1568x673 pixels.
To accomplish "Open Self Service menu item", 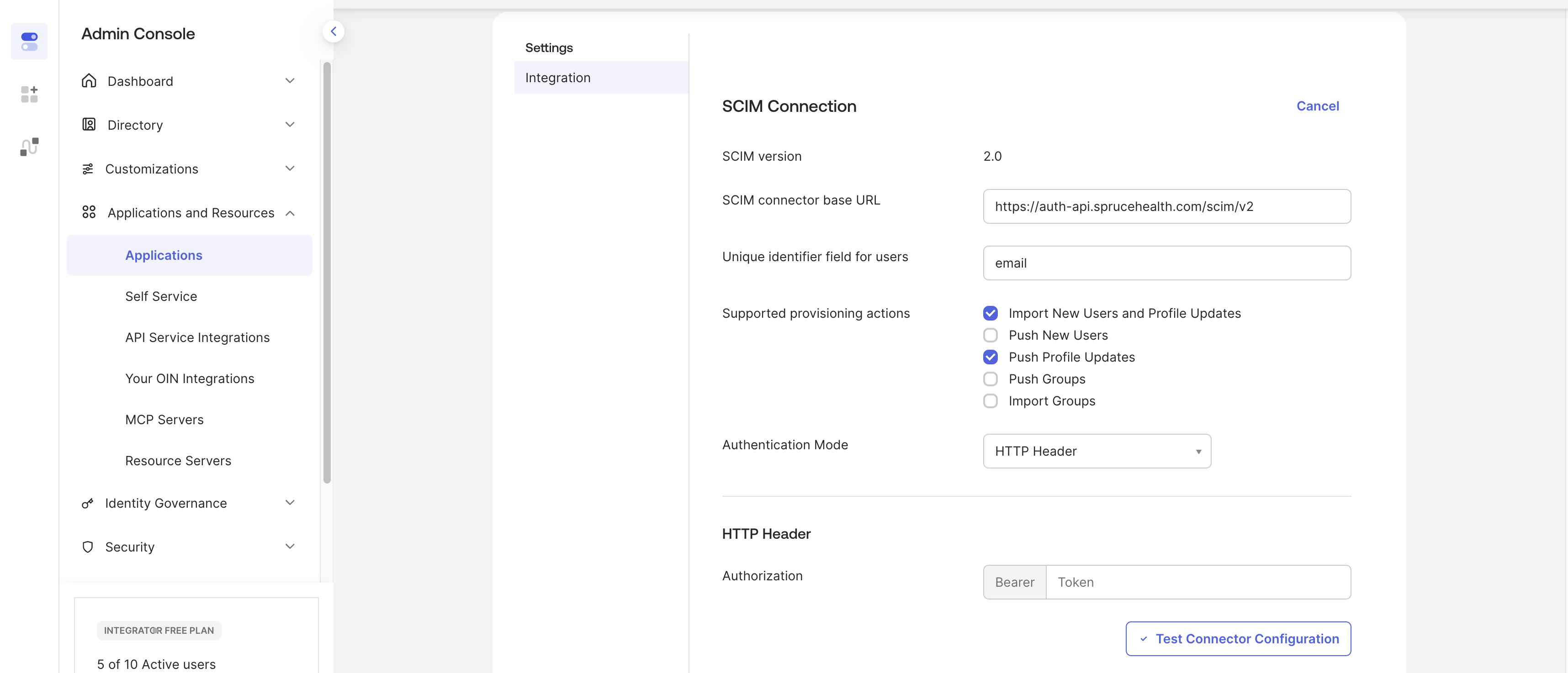I will pyautogui.click(x=161, y=296).
